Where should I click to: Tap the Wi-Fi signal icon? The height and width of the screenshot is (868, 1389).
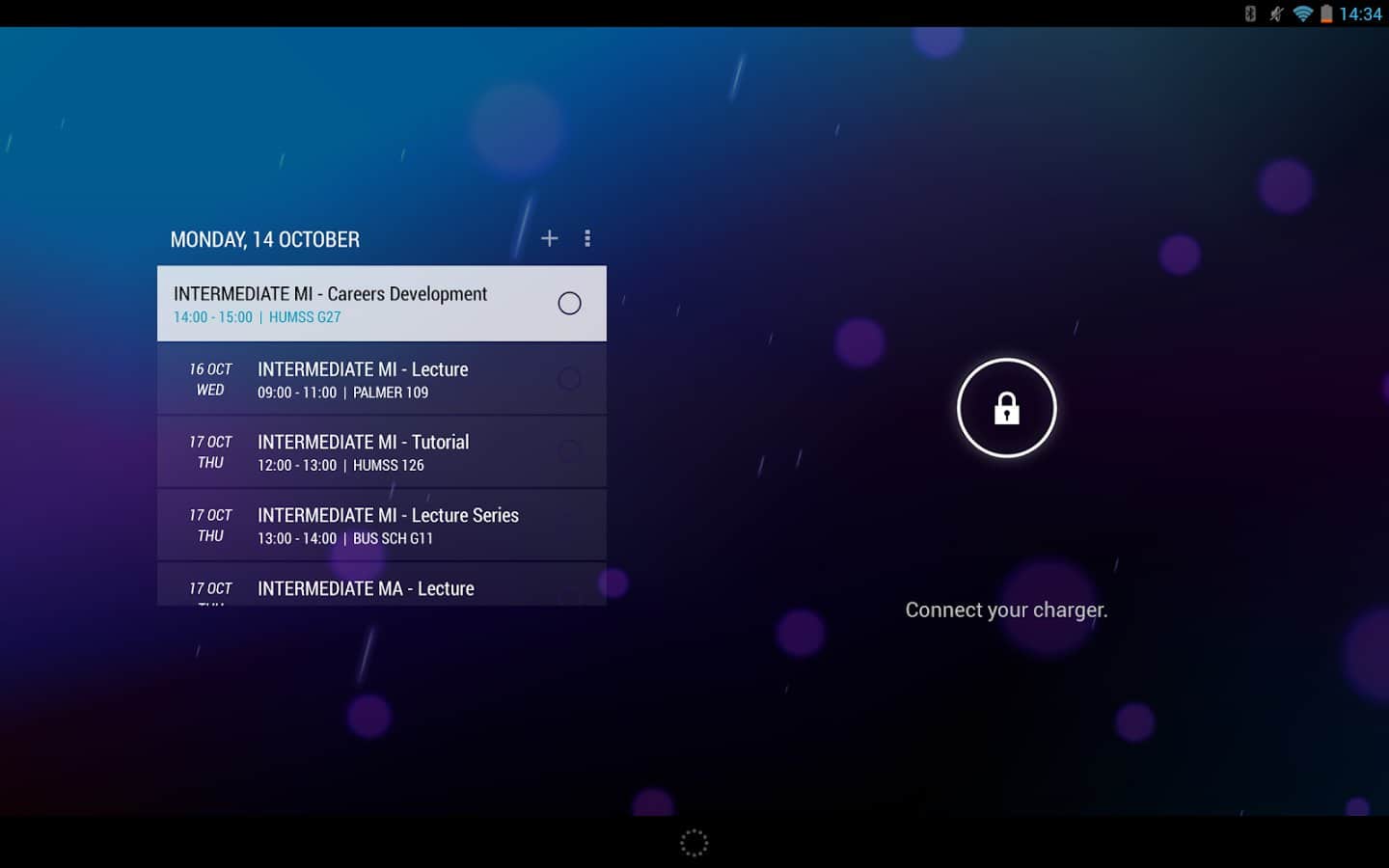coord(1302,14)
